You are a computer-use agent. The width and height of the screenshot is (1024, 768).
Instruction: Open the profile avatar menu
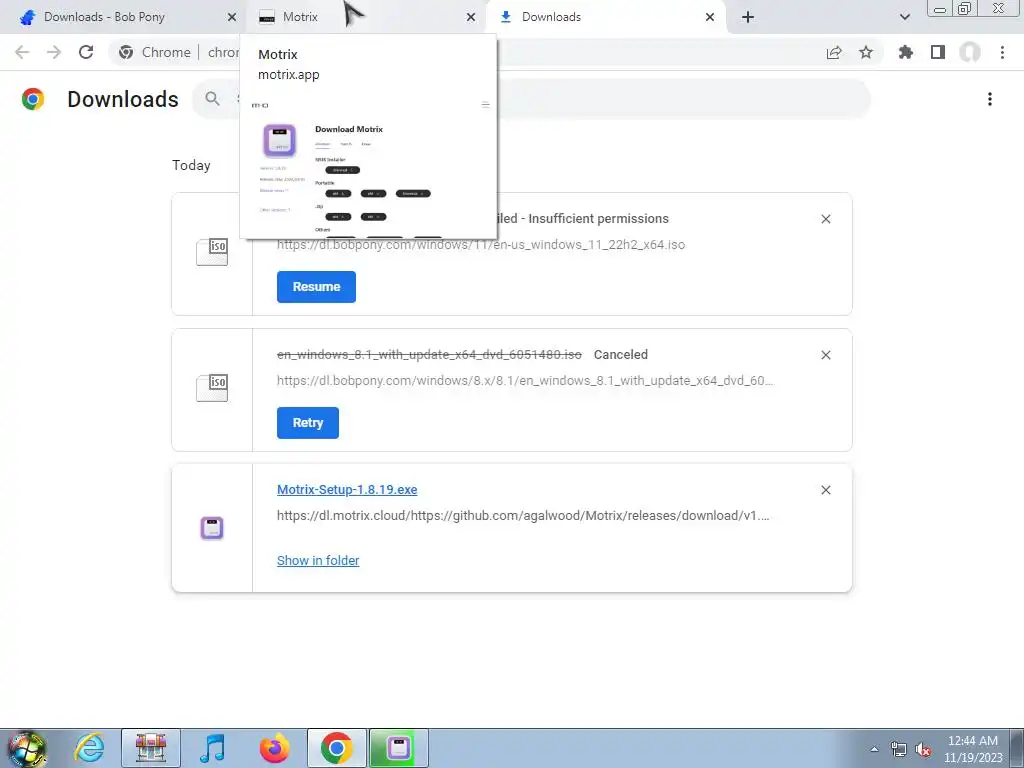coord(970,52)
